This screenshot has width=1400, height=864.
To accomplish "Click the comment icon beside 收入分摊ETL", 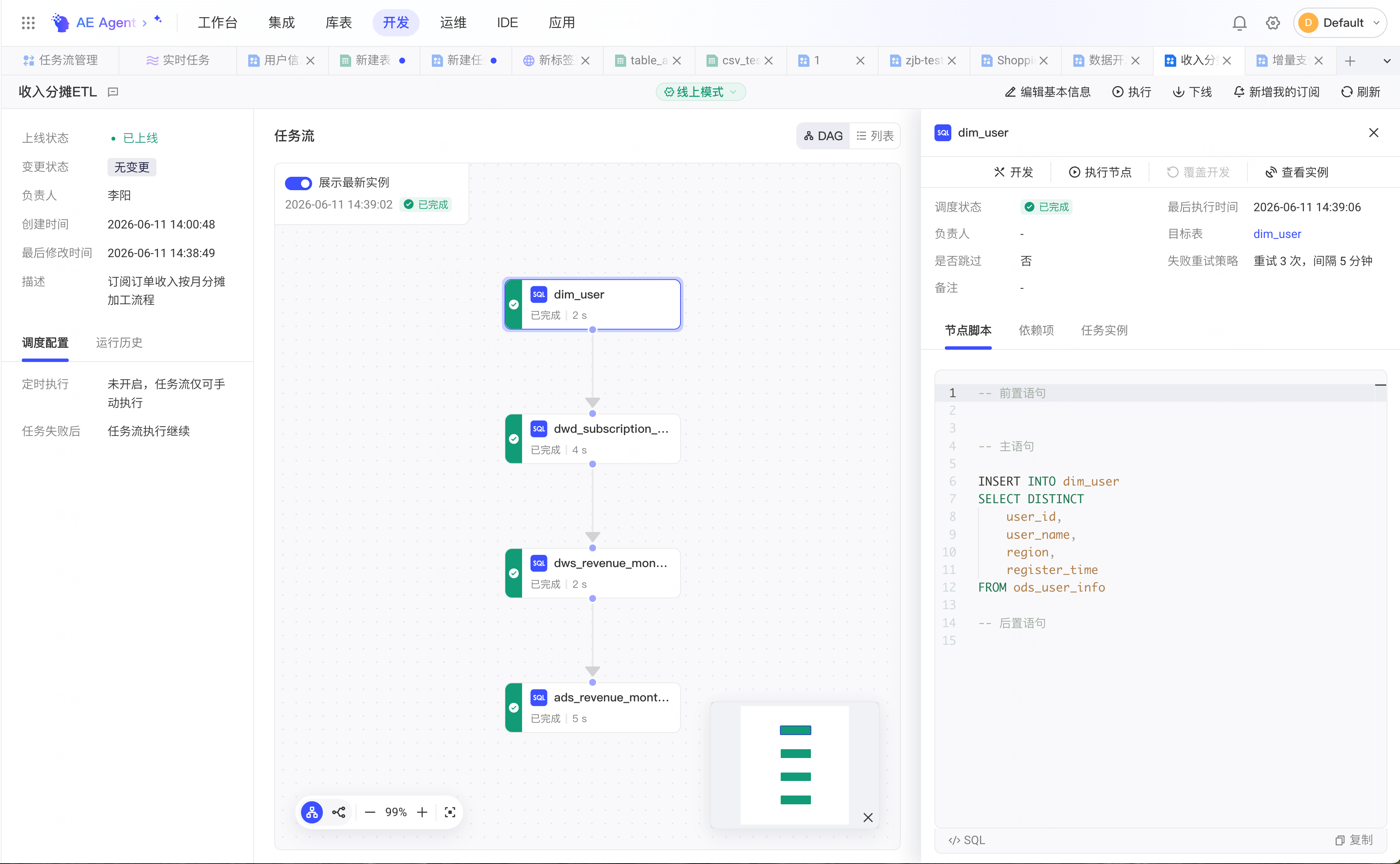I will [113, 92].
